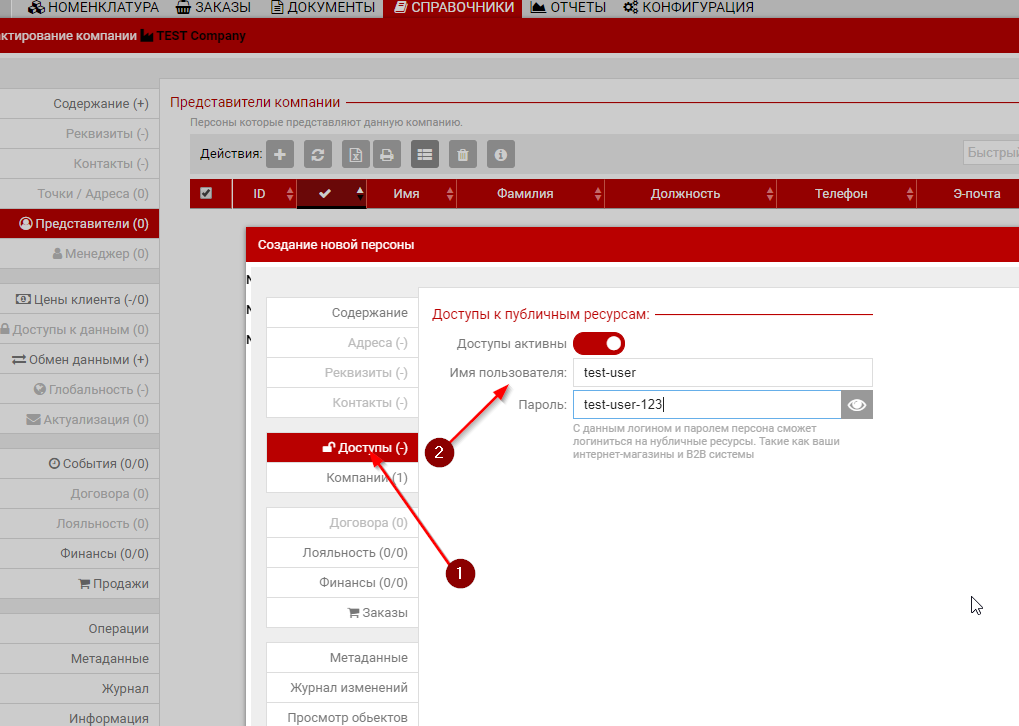Sort table by the ID column

click(260, 193)
